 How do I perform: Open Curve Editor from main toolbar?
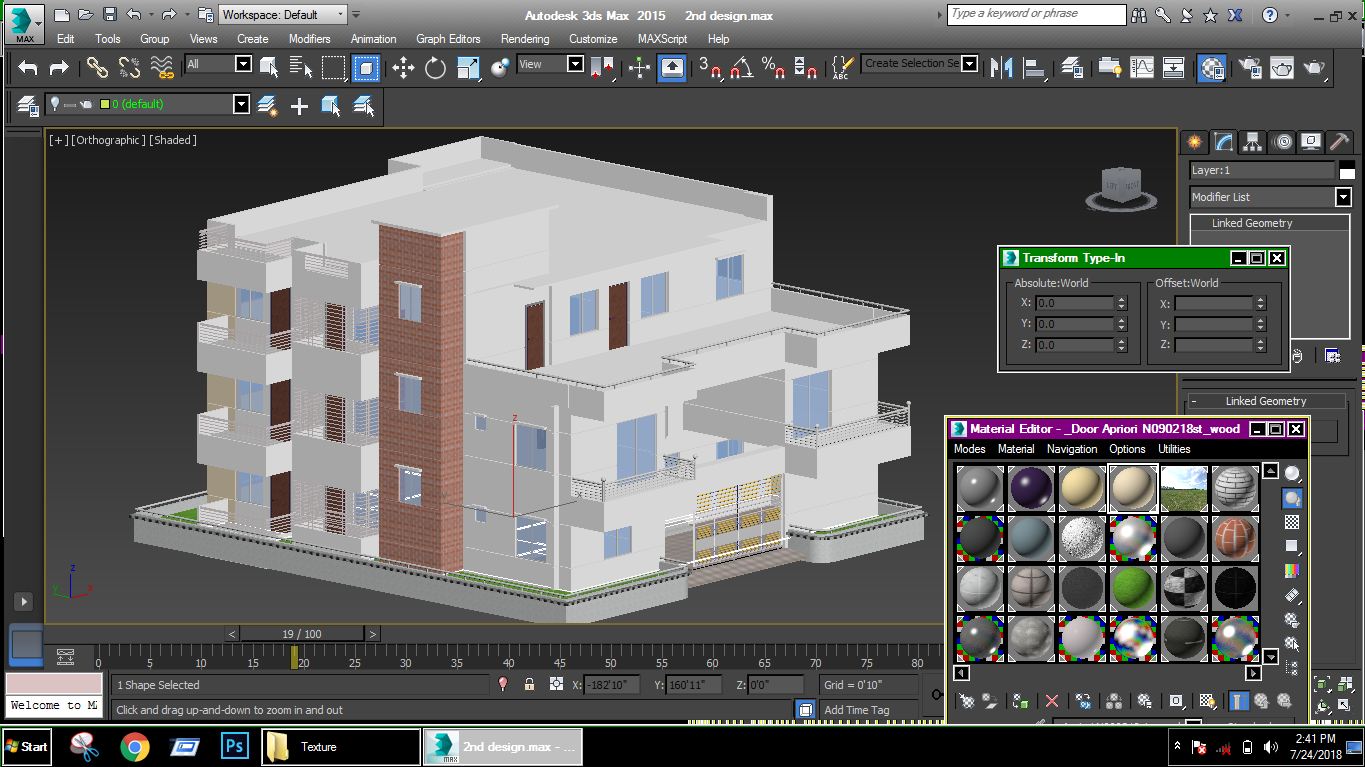pos(1142,68)
